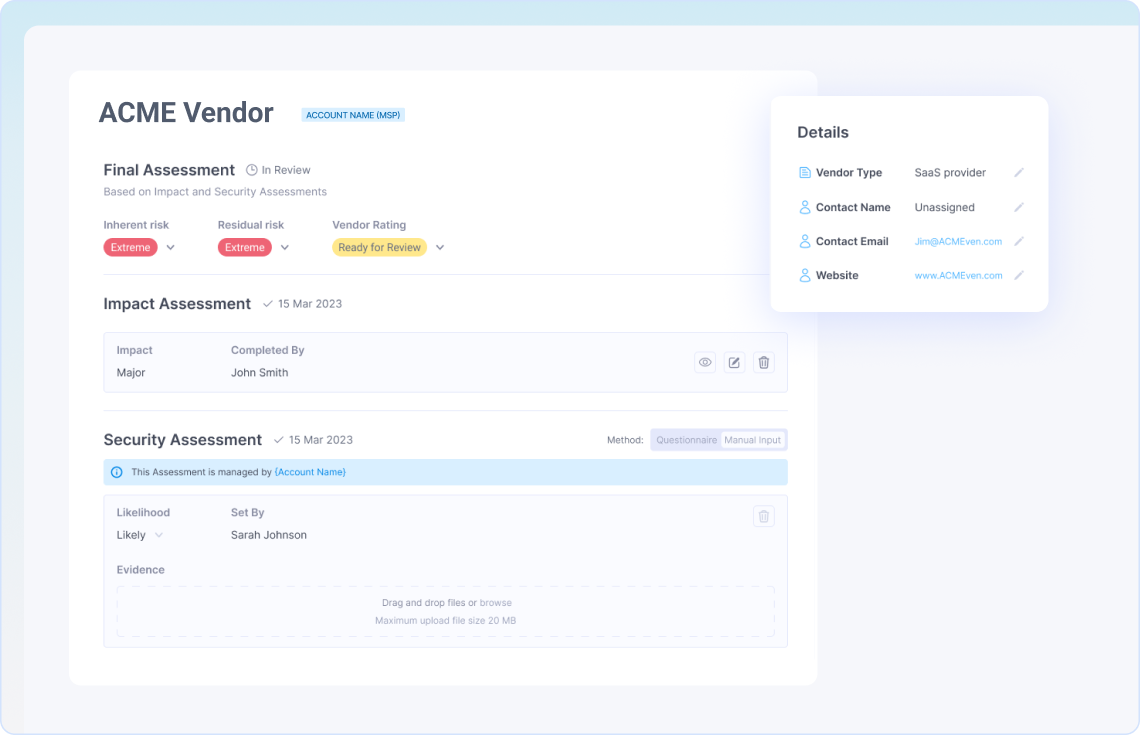Click pencil icon next to Contact Email
1140x735 pixels.
tap(1019, 242)
